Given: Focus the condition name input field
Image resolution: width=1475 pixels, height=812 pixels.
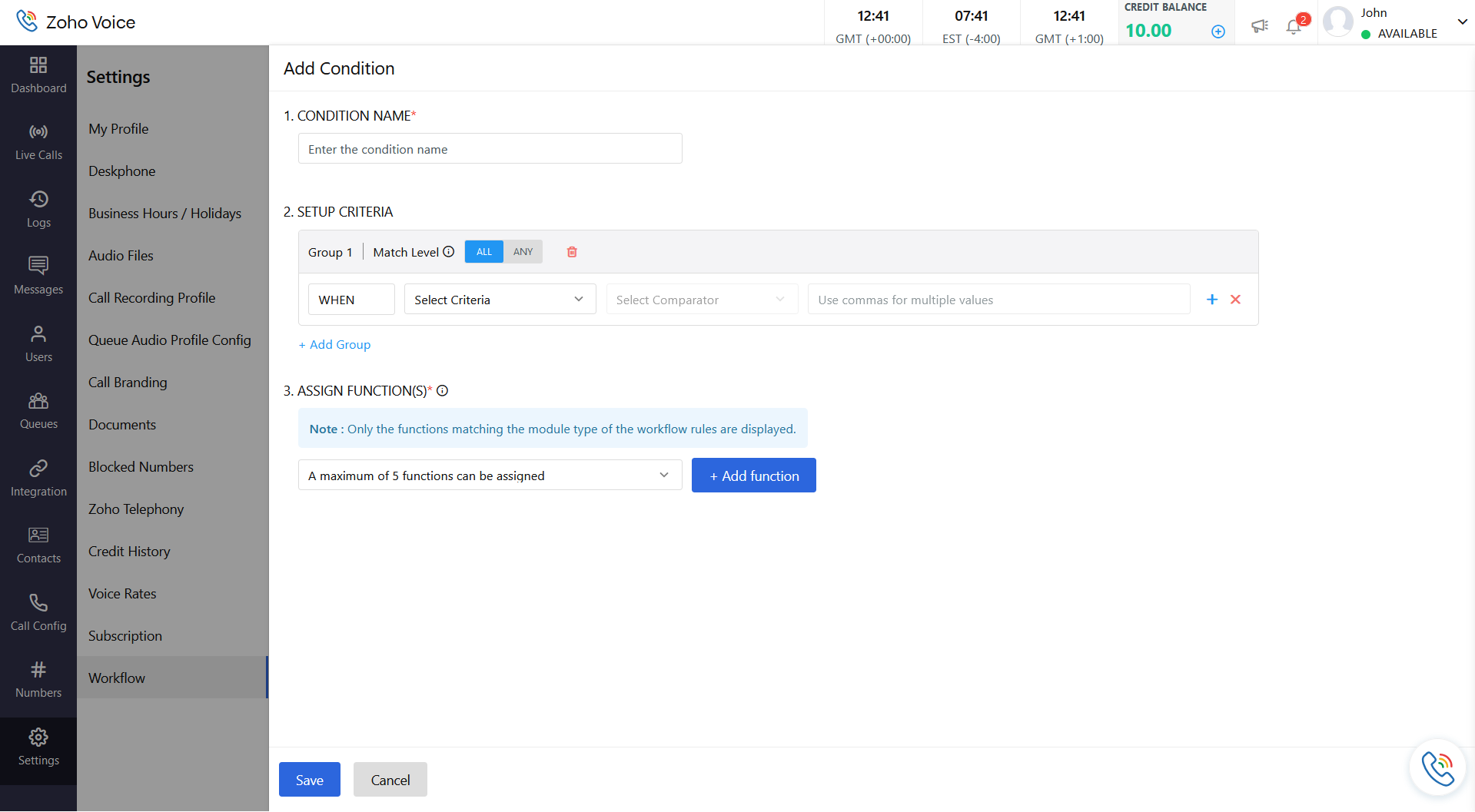Looking at the screenshot, I should 490,149.
